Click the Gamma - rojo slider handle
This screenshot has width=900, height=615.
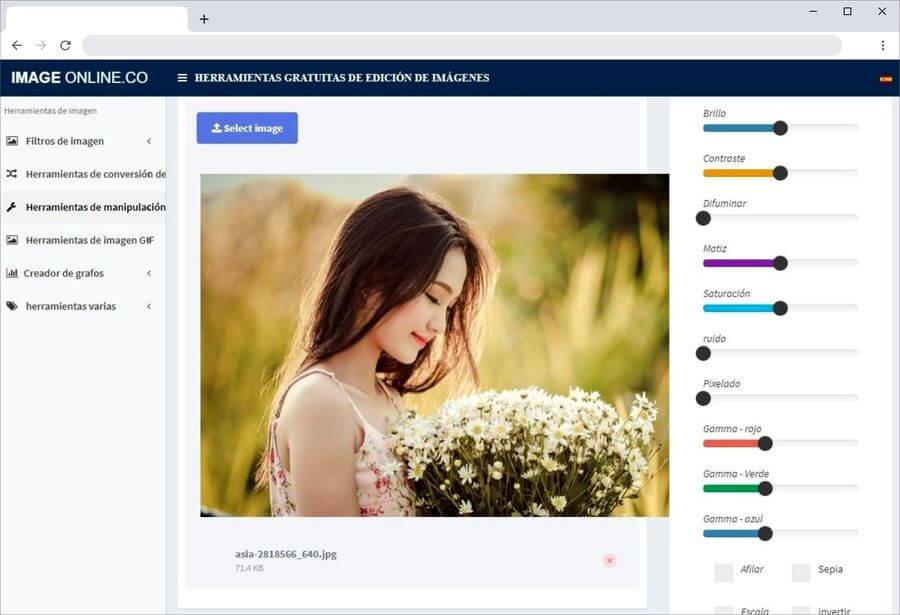pos(765,443)
